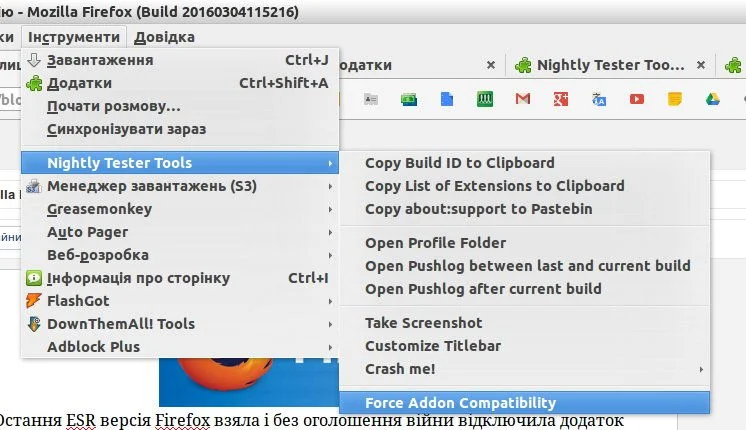Image resolution: width=746 pixels, height=430 pixels.
Task: Choose Open Profile Folder
Action: click(x=524, y=243)
